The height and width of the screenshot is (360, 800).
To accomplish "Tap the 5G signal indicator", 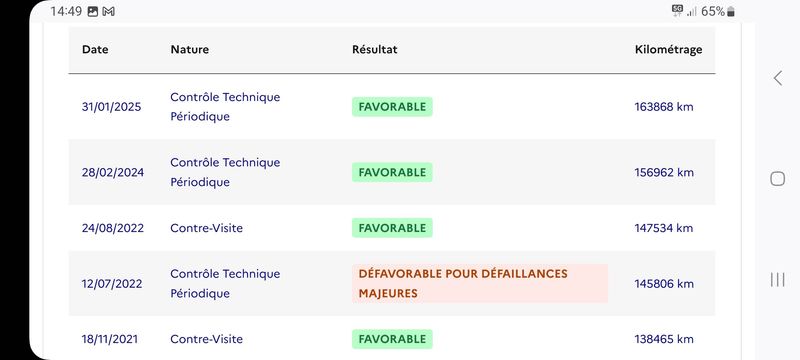I will click(677, 11).
